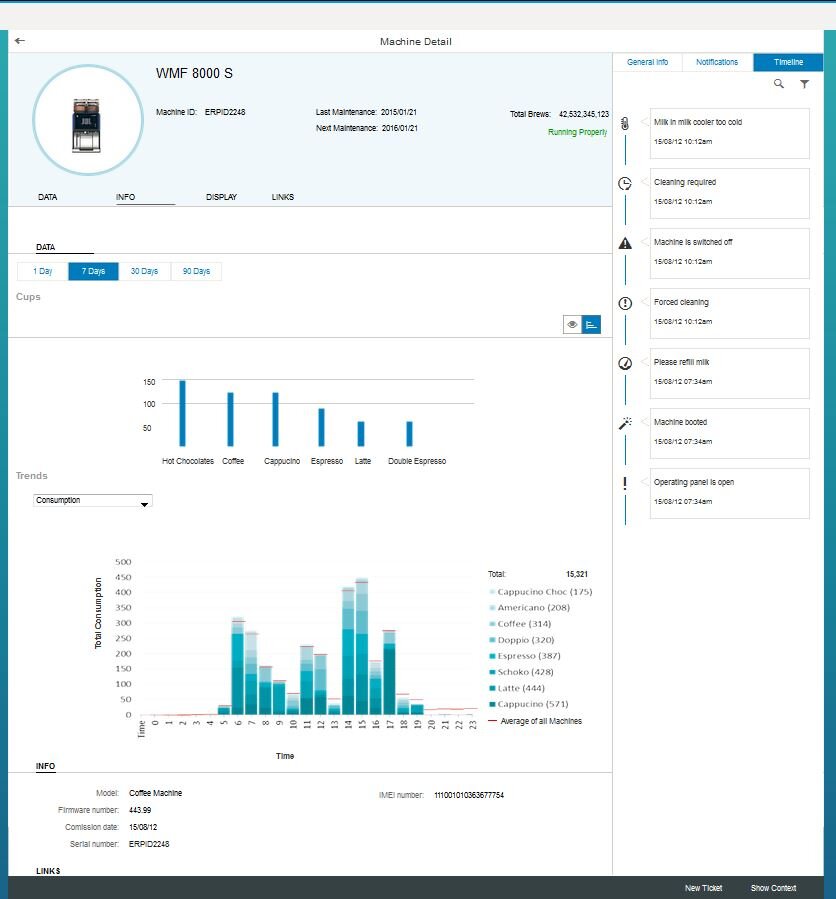836x899 pixels.
Task: Click magic wand icon for Machine booted
Action: point(625,423)
